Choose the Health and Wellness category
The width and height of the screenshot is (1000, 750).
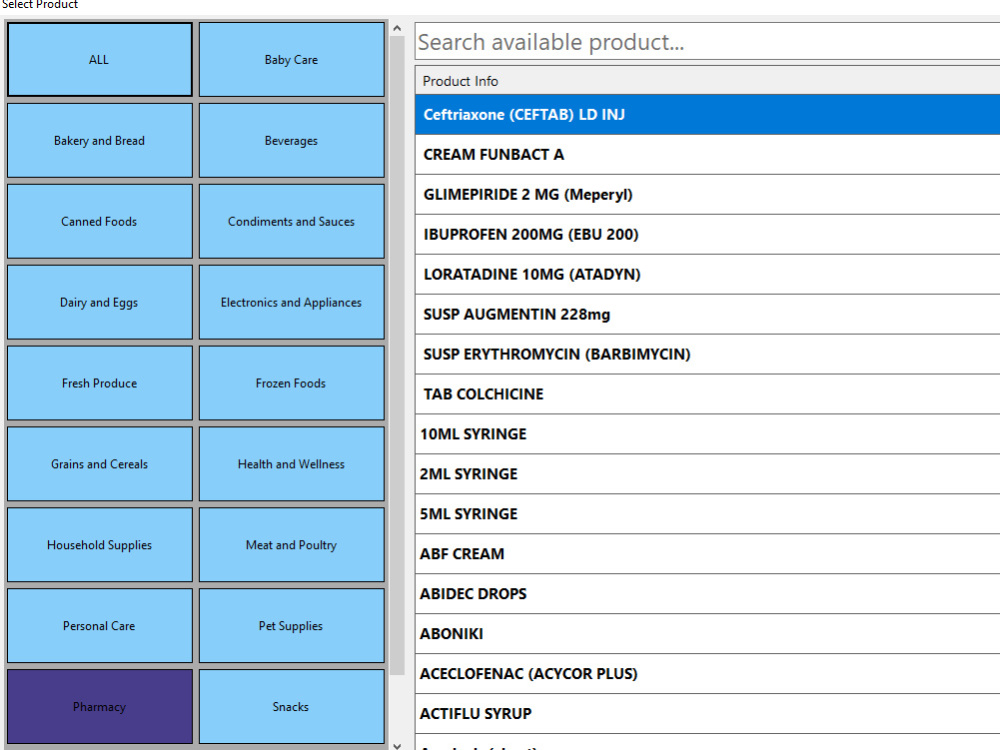pos(291,464)
